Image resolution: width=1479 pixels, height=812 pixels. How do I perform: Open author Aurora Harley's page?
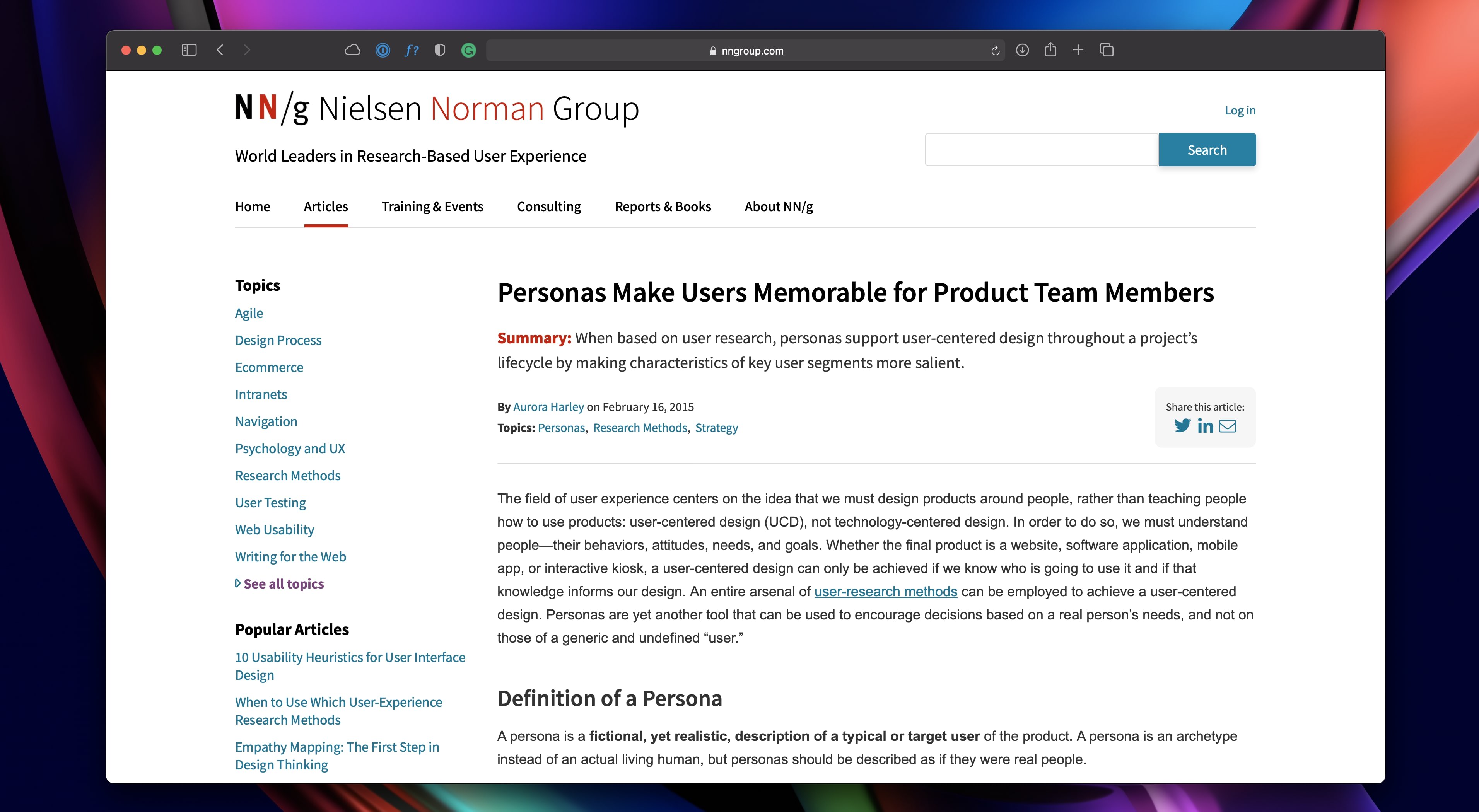[548, 407]
